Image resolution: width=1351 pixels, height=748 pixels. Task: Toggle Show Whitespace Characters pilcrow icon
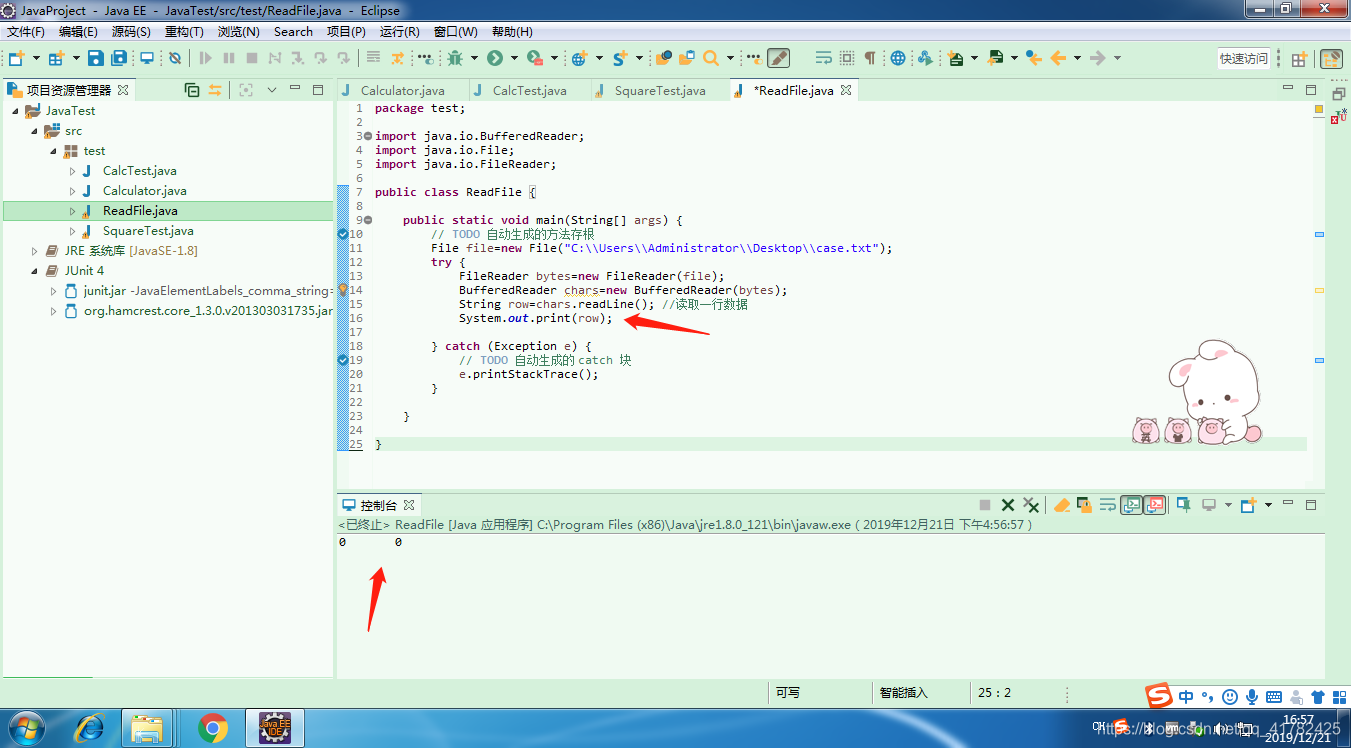point(870,58)
